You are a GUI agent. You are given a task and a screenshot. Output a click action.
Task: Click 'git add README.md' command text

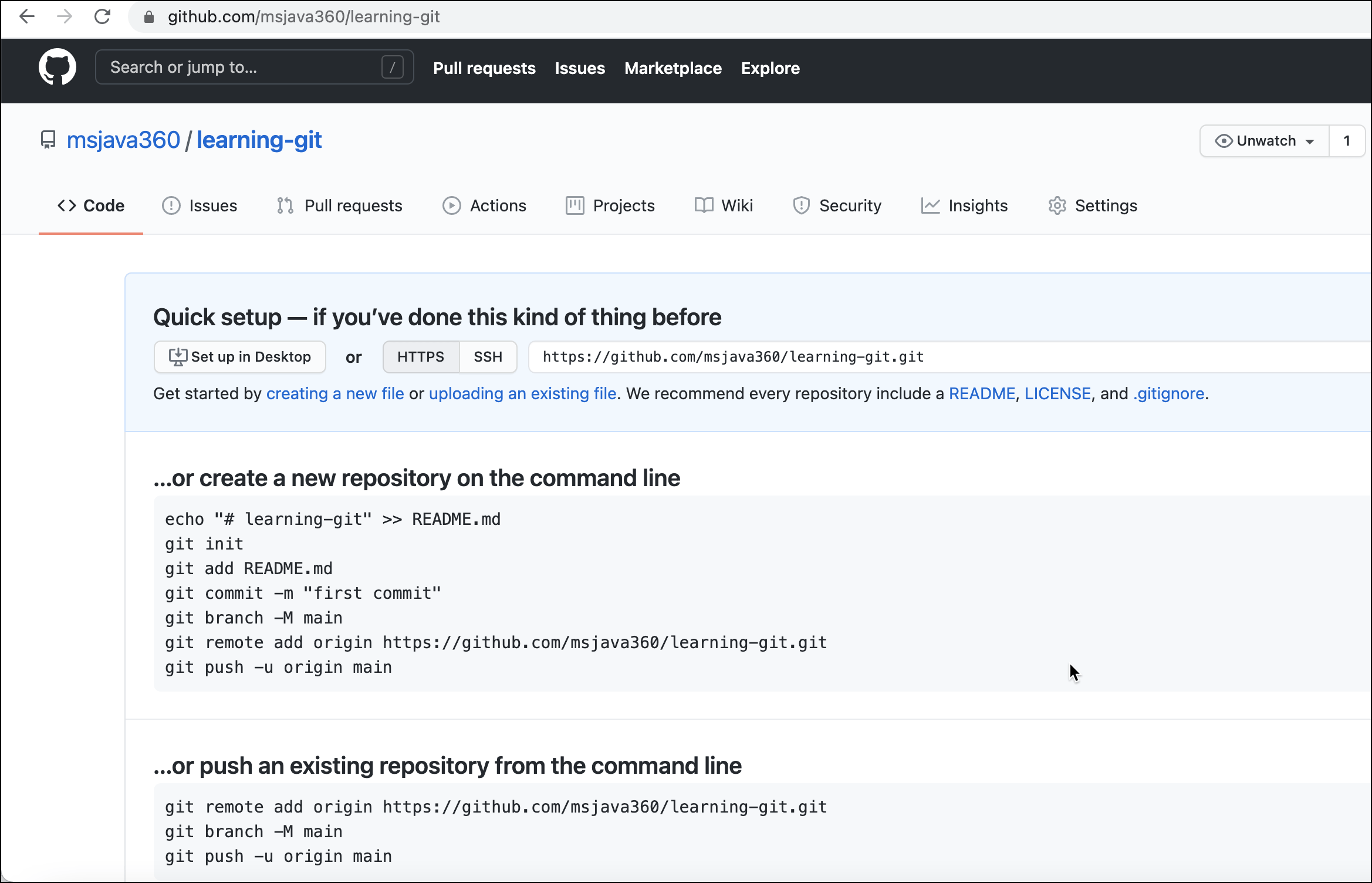click(249, 568)
